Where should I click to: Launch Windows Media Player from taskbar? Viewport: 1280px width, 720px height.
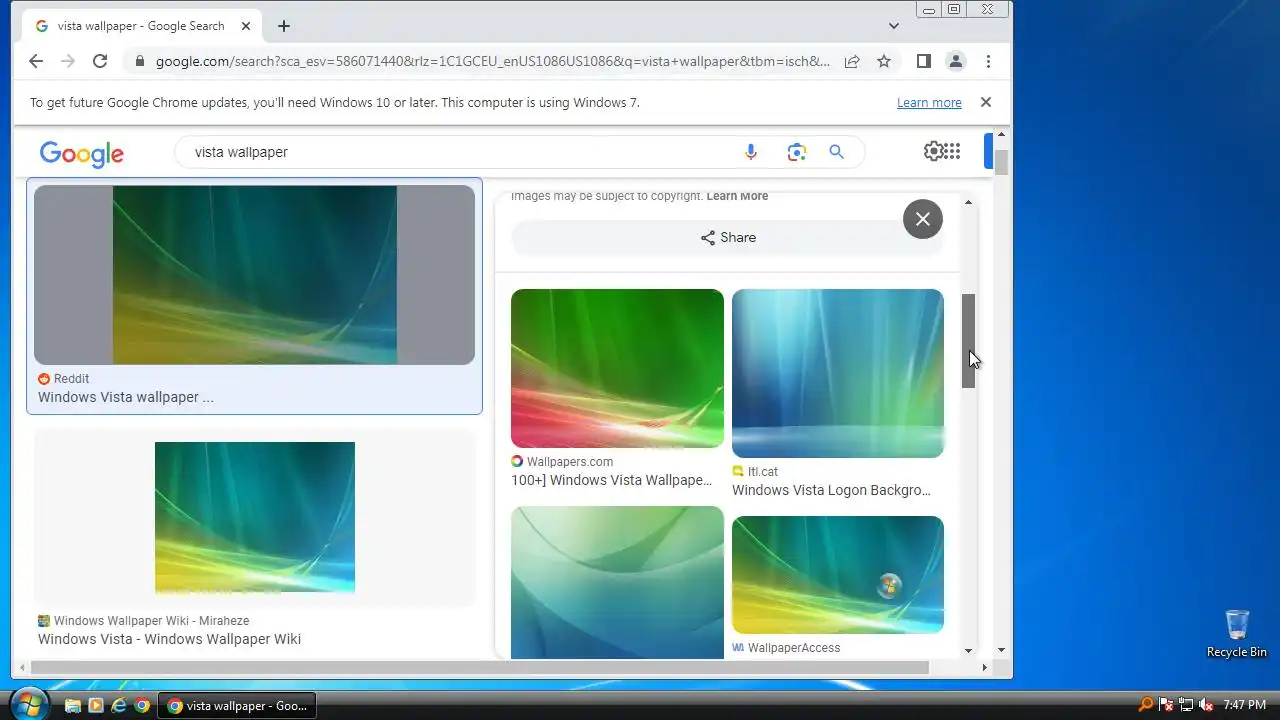click(96, 705)
